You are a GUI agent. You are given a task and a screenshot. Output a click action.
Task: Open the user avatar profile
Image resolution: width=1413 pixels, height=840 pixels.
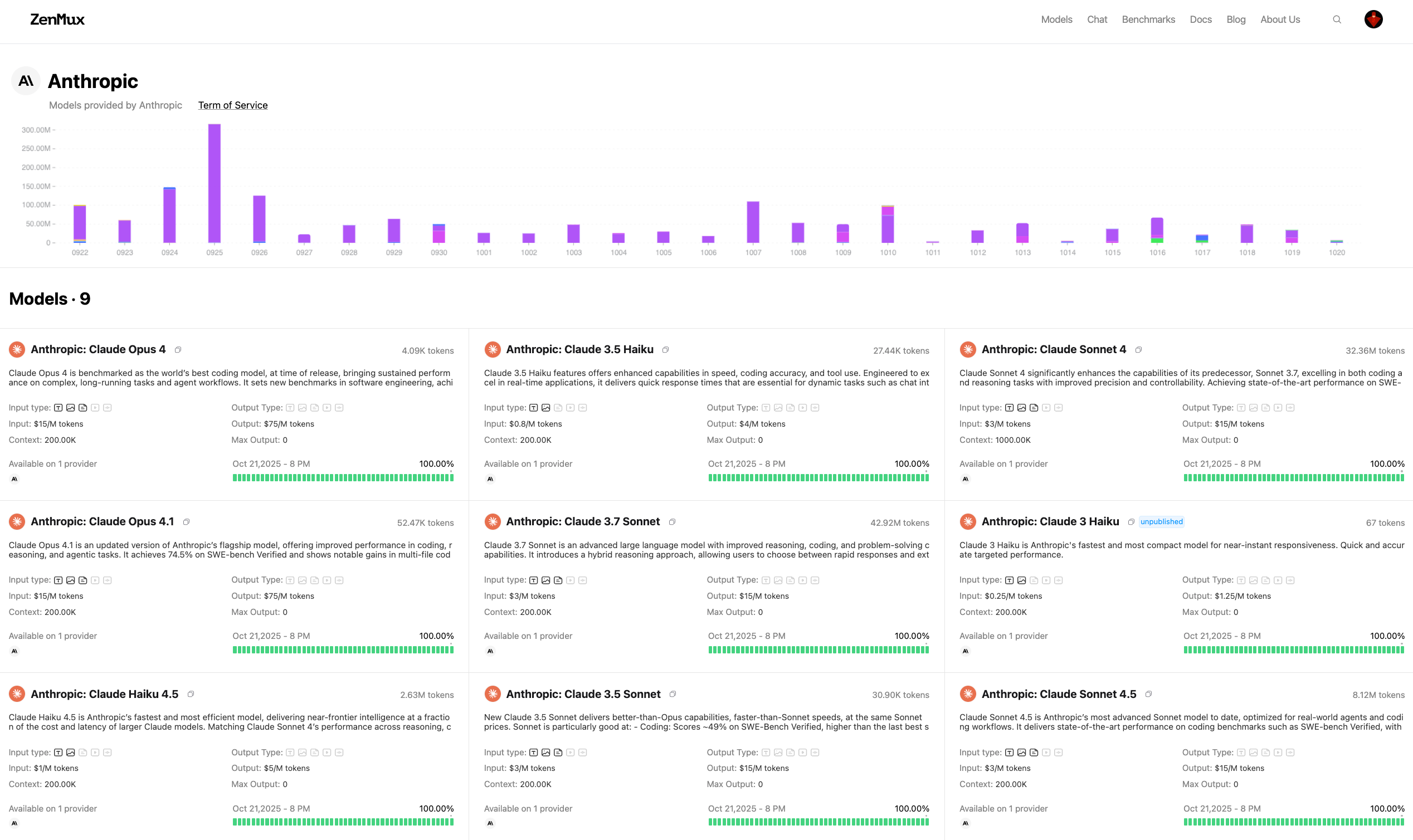1373,20
